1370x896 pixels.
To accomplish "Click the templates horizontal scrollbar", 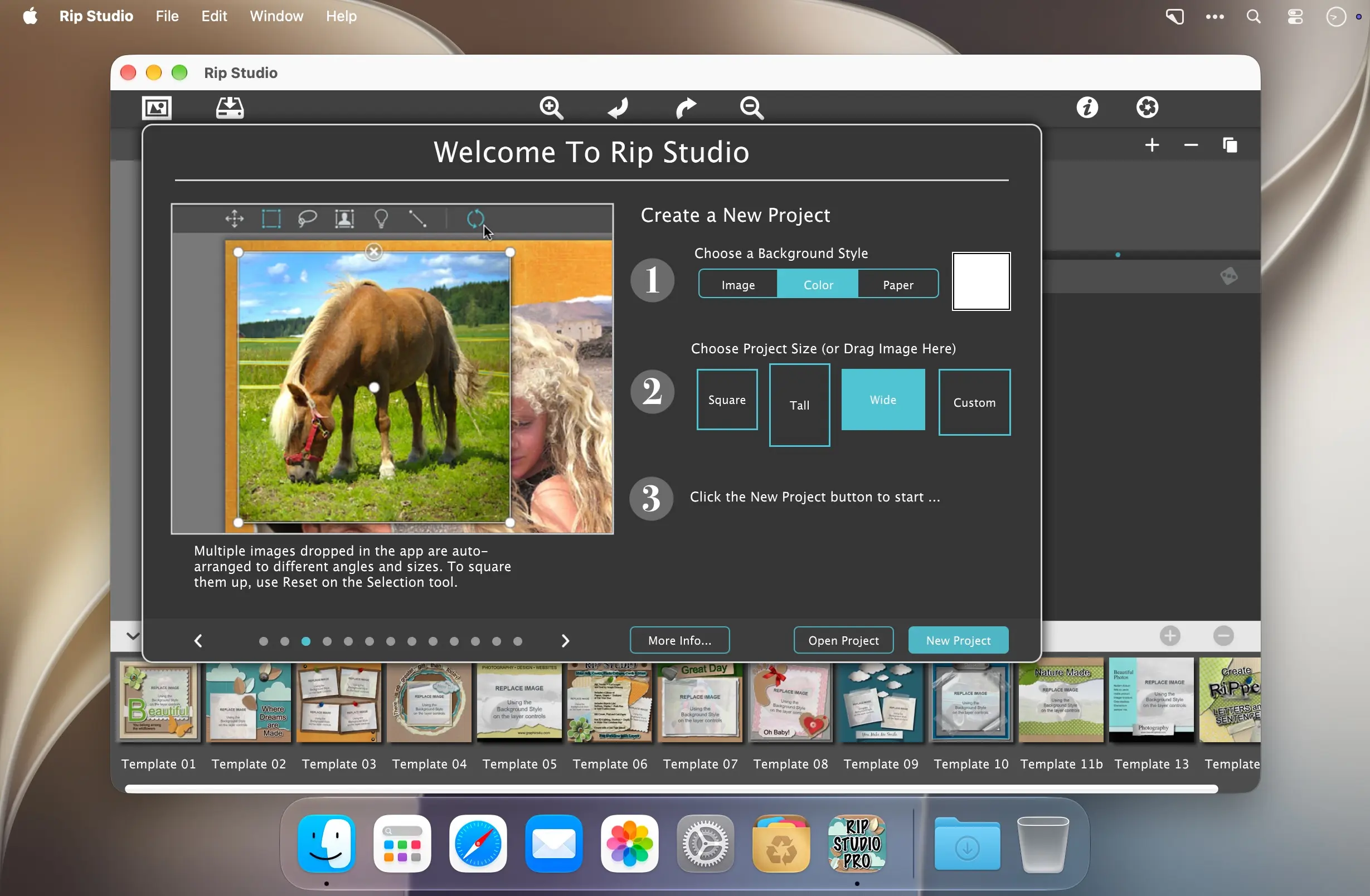I will [x=671, y=789].
